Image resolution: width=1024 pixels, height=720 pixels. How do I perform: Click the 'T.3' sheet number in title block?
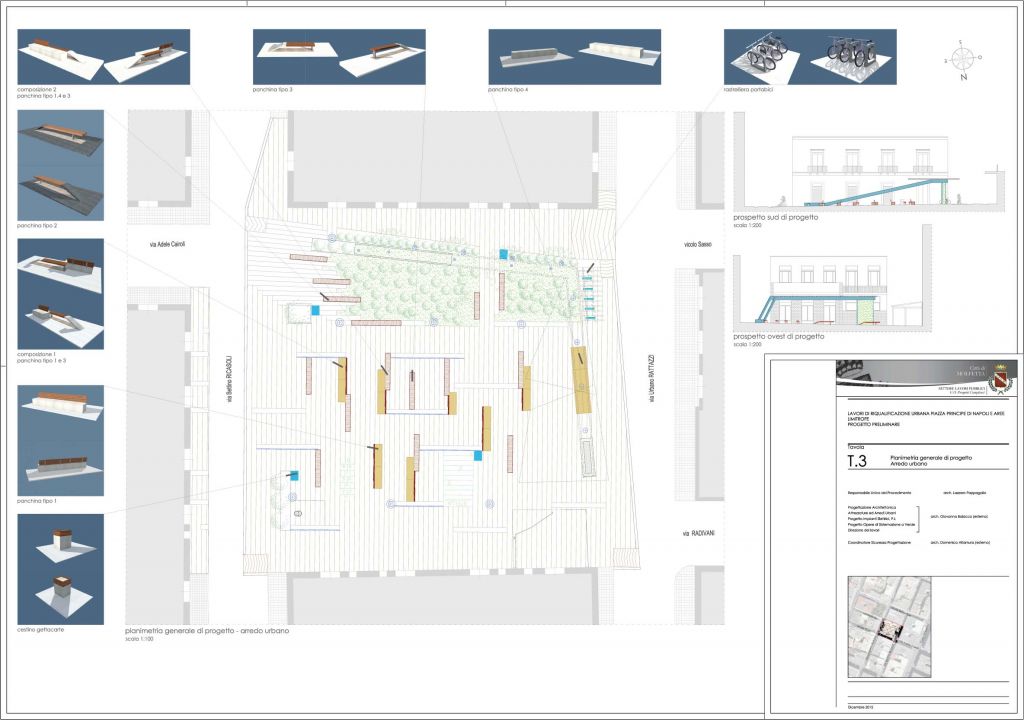[x=856, y=462]
